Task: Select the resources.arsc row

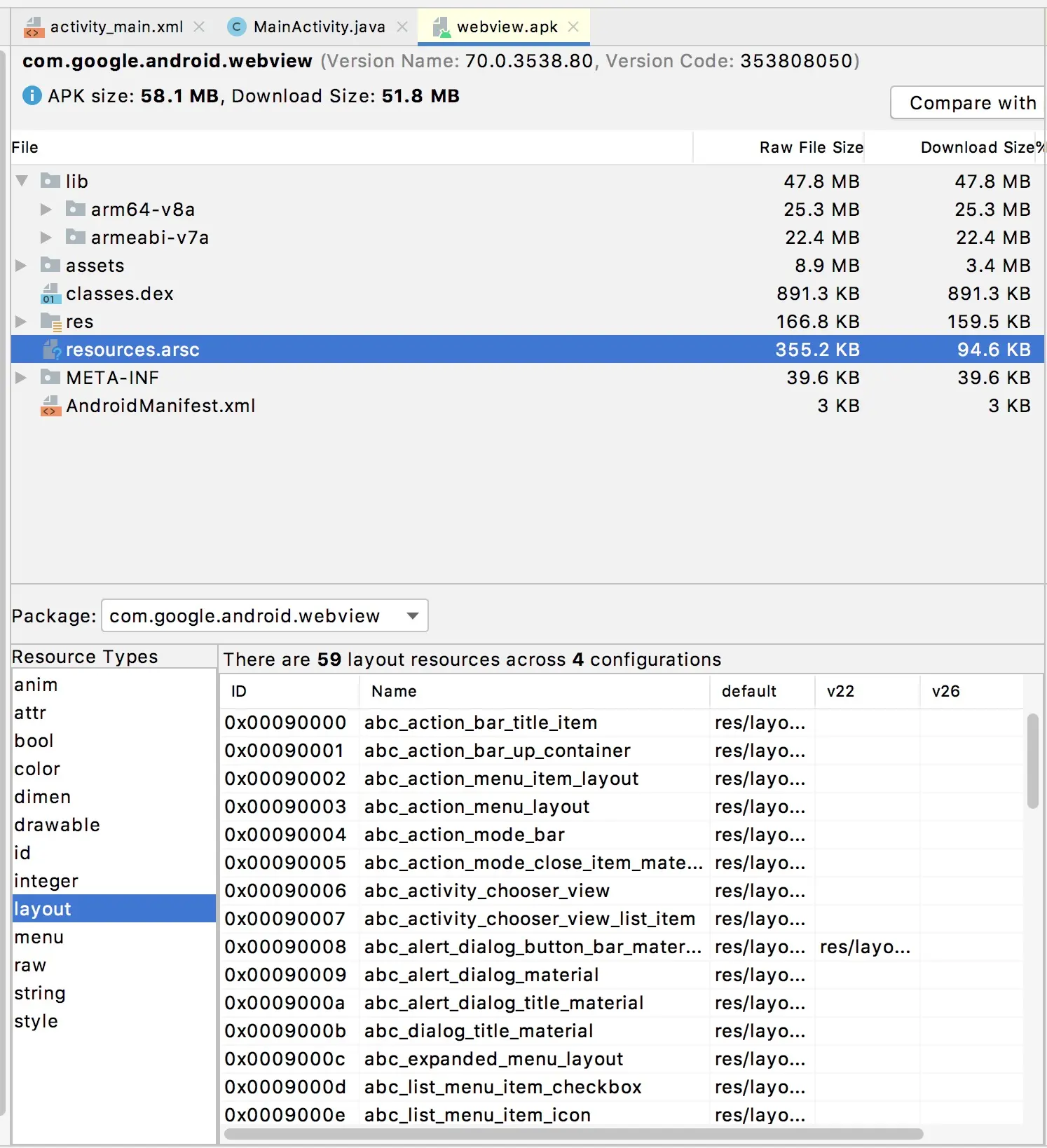Action: 528,350
